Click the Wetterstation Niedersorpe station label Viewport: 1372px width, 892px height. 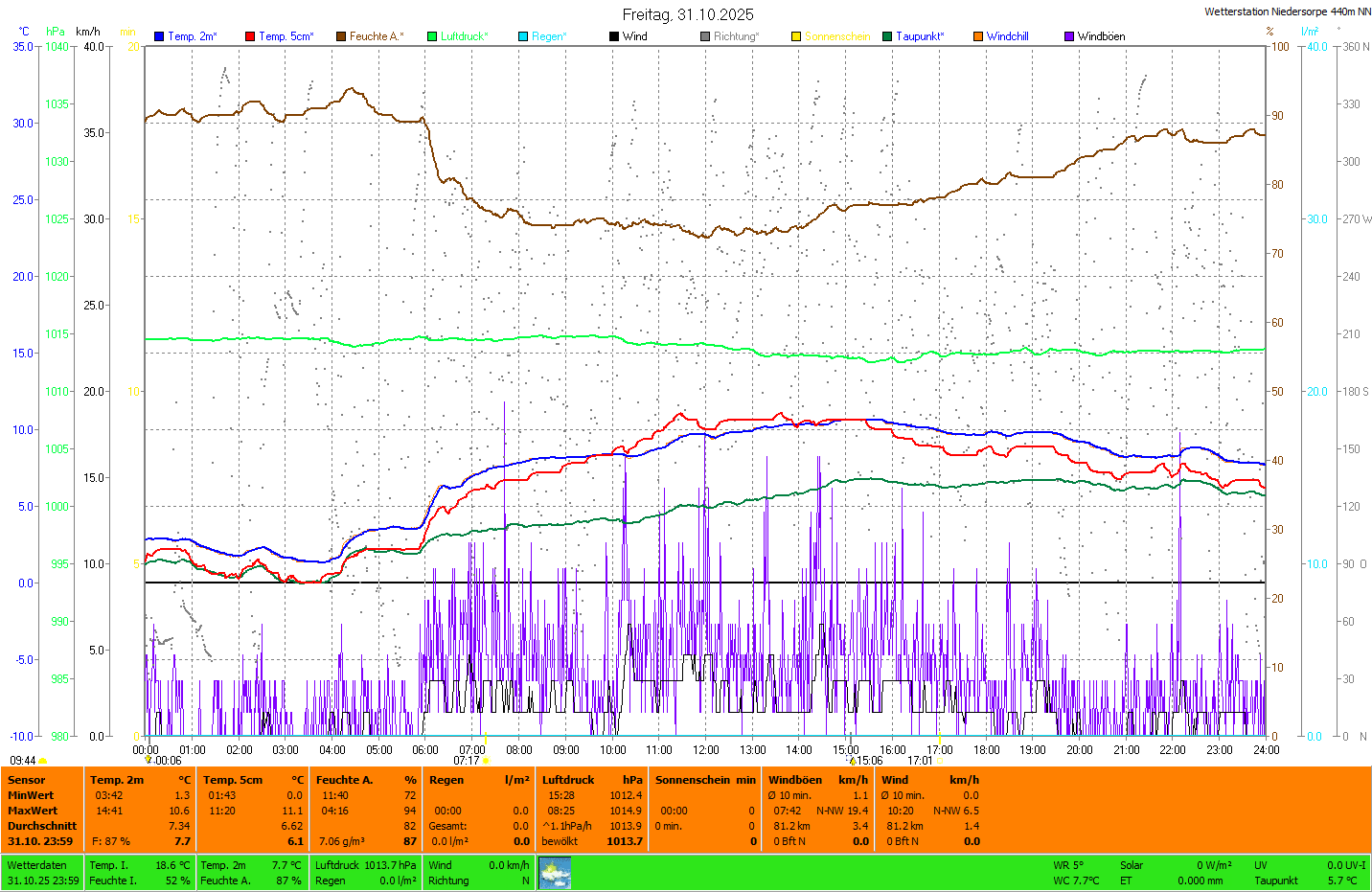coord(1287,11)
